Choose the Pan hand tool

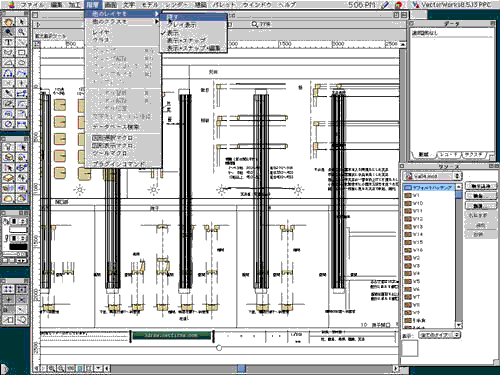pos(8,22)
